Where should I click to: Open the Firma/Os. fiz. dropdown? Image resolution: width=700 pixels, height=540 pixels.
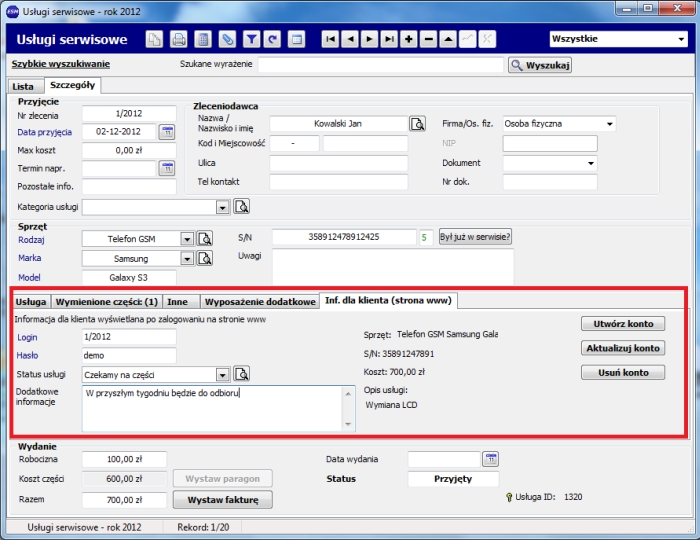click(608, 124)
